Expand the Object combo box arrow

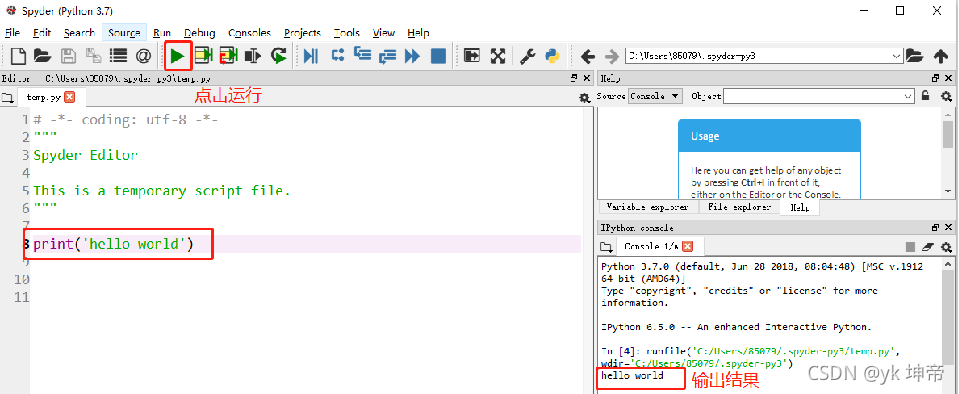[908, 96]
